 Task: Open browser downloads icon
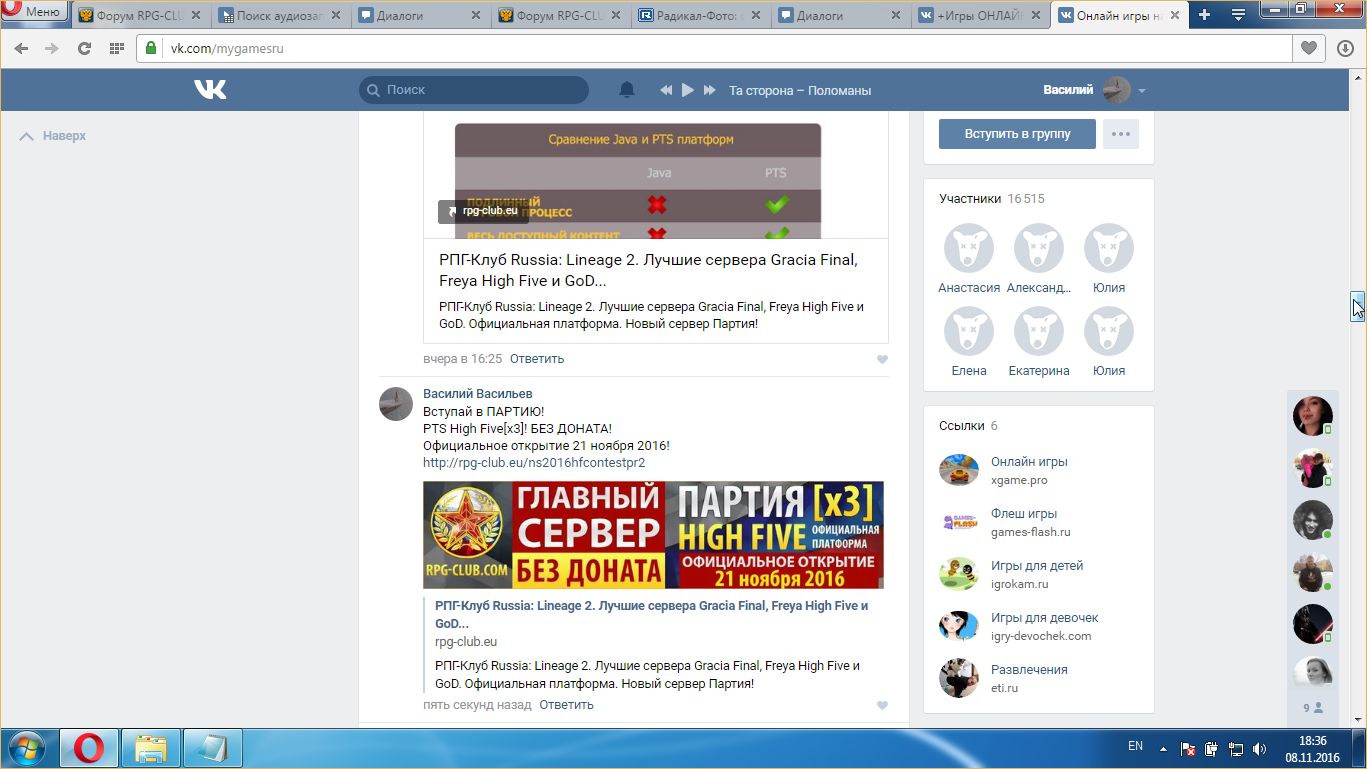(1345, 48)
